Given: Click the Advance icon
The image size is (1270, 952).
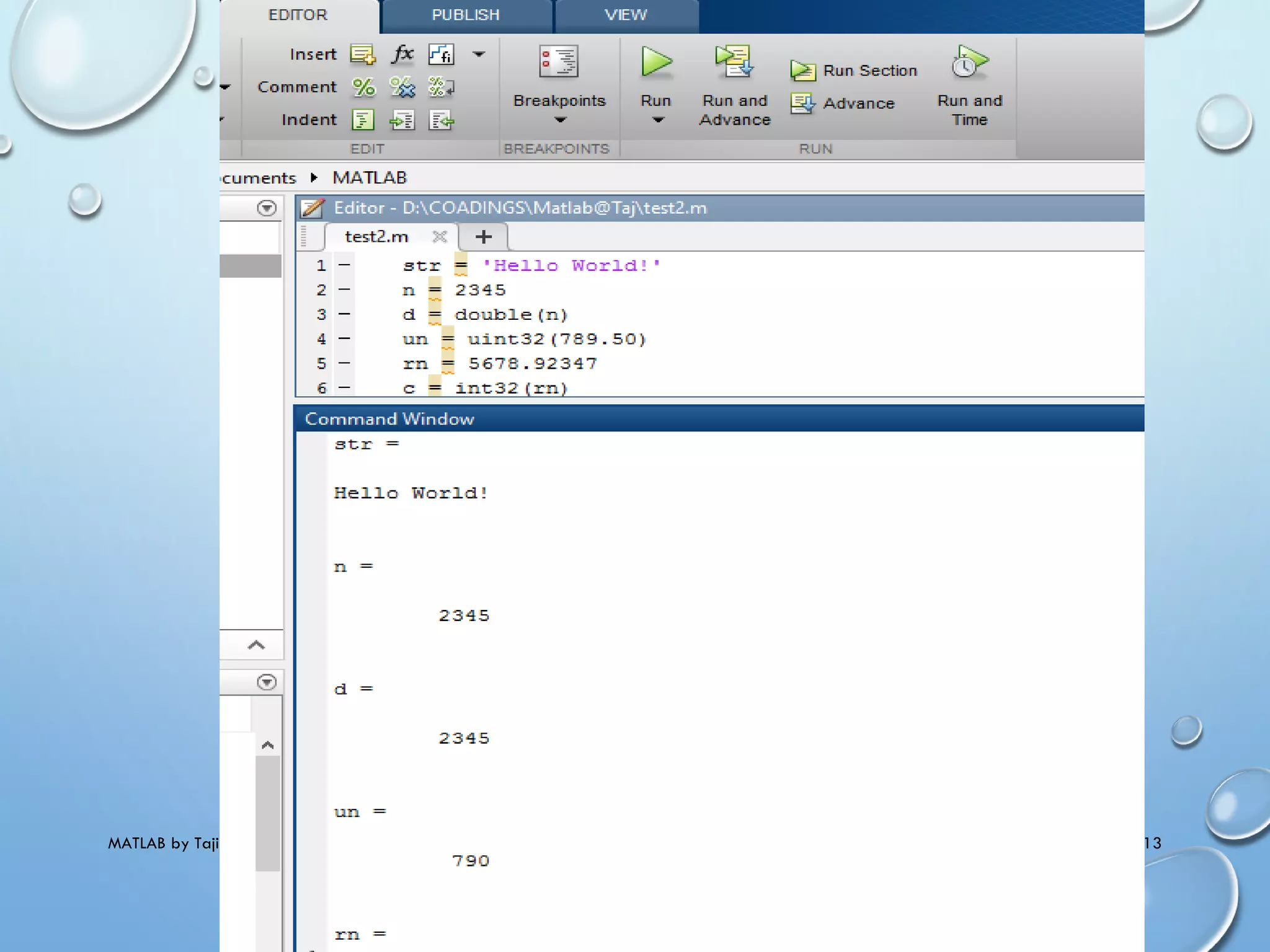Looking at the screenshot, I should tap(803, 103).
